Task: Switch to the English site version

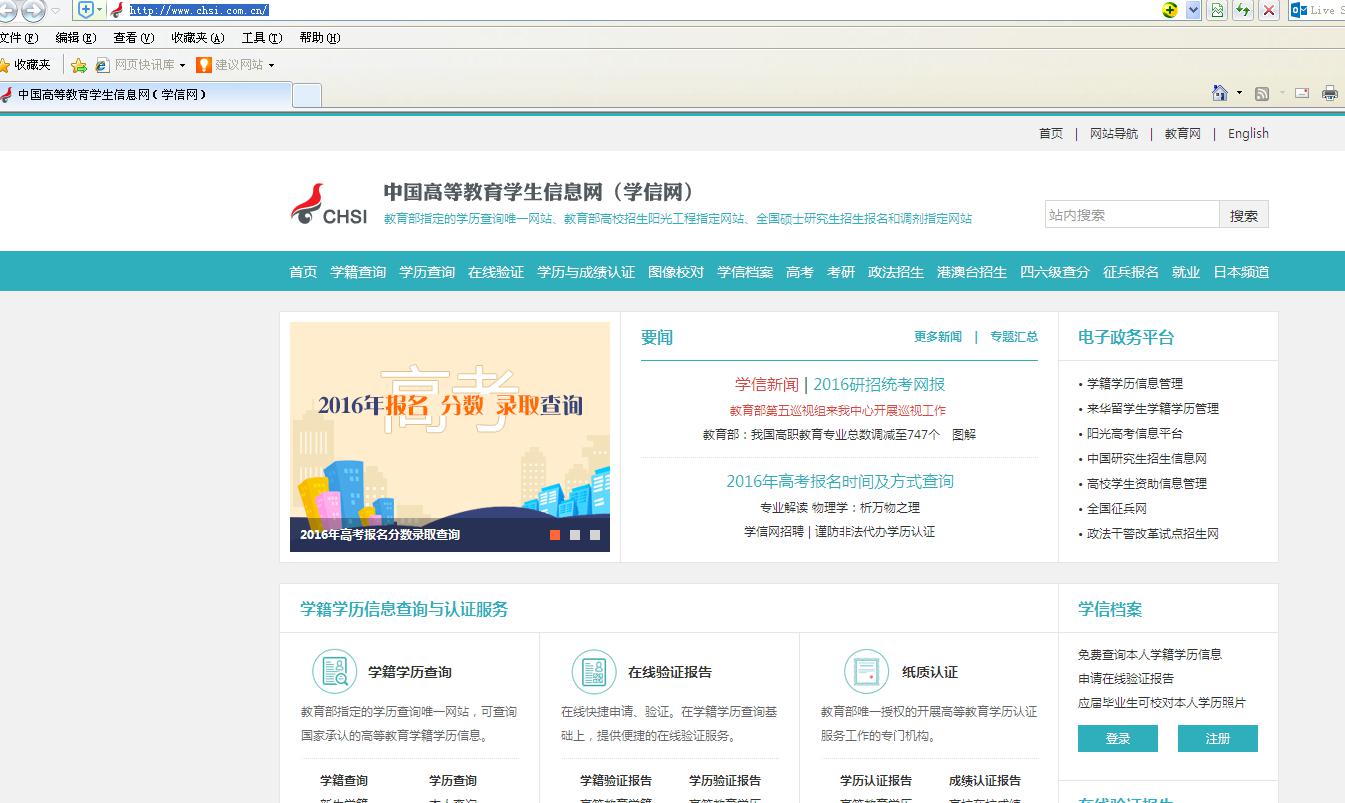Action: [x=1248, y=134]
